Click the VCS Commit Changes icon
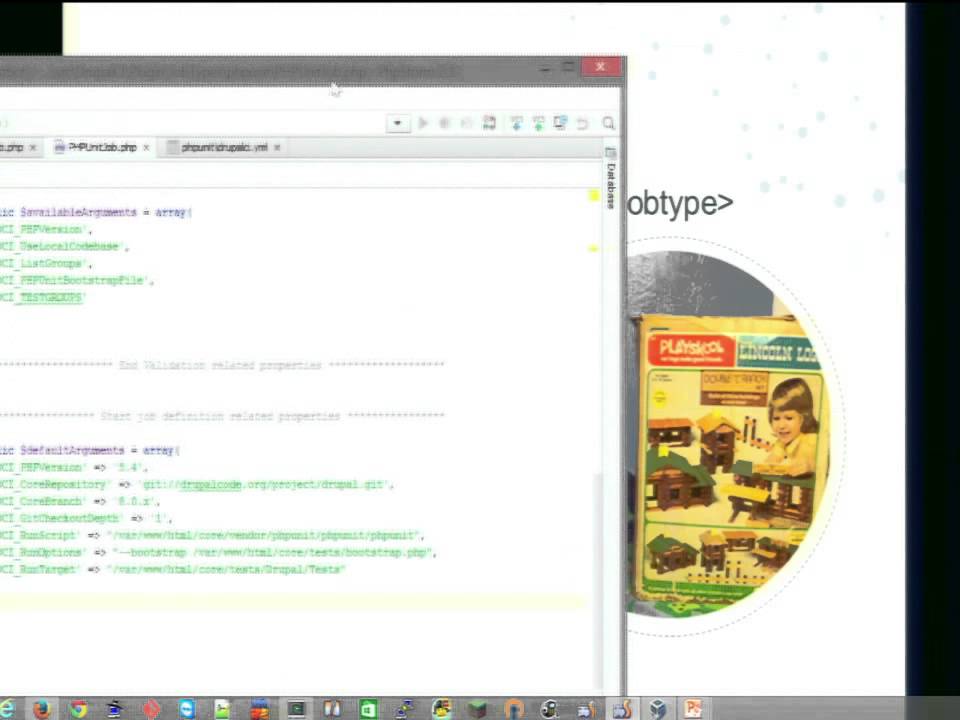Viewport: 960px width, 720px height. point(539,123)
